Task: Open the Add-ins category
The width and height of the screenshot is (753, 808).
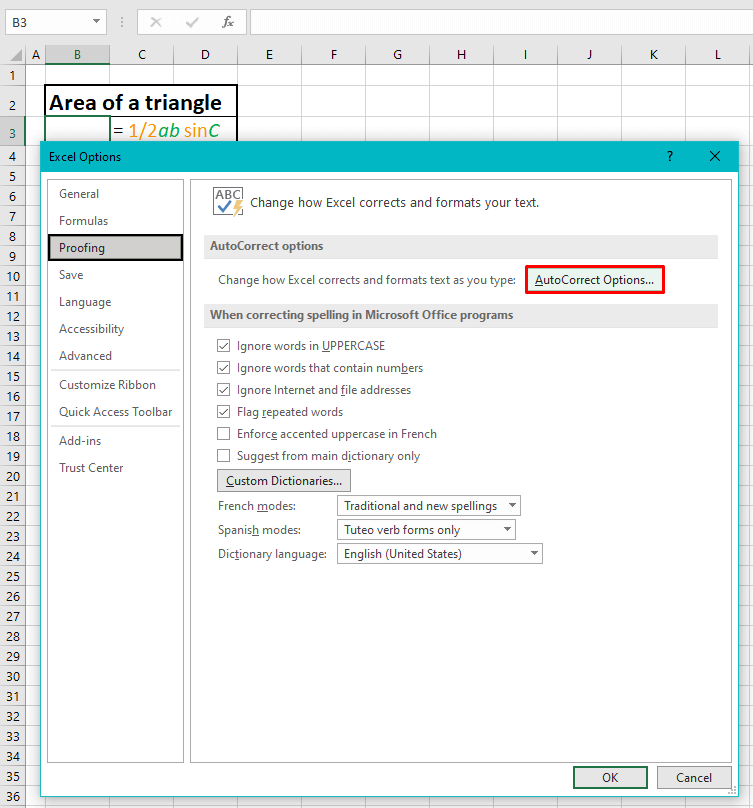Action: (x=115, y=441)
